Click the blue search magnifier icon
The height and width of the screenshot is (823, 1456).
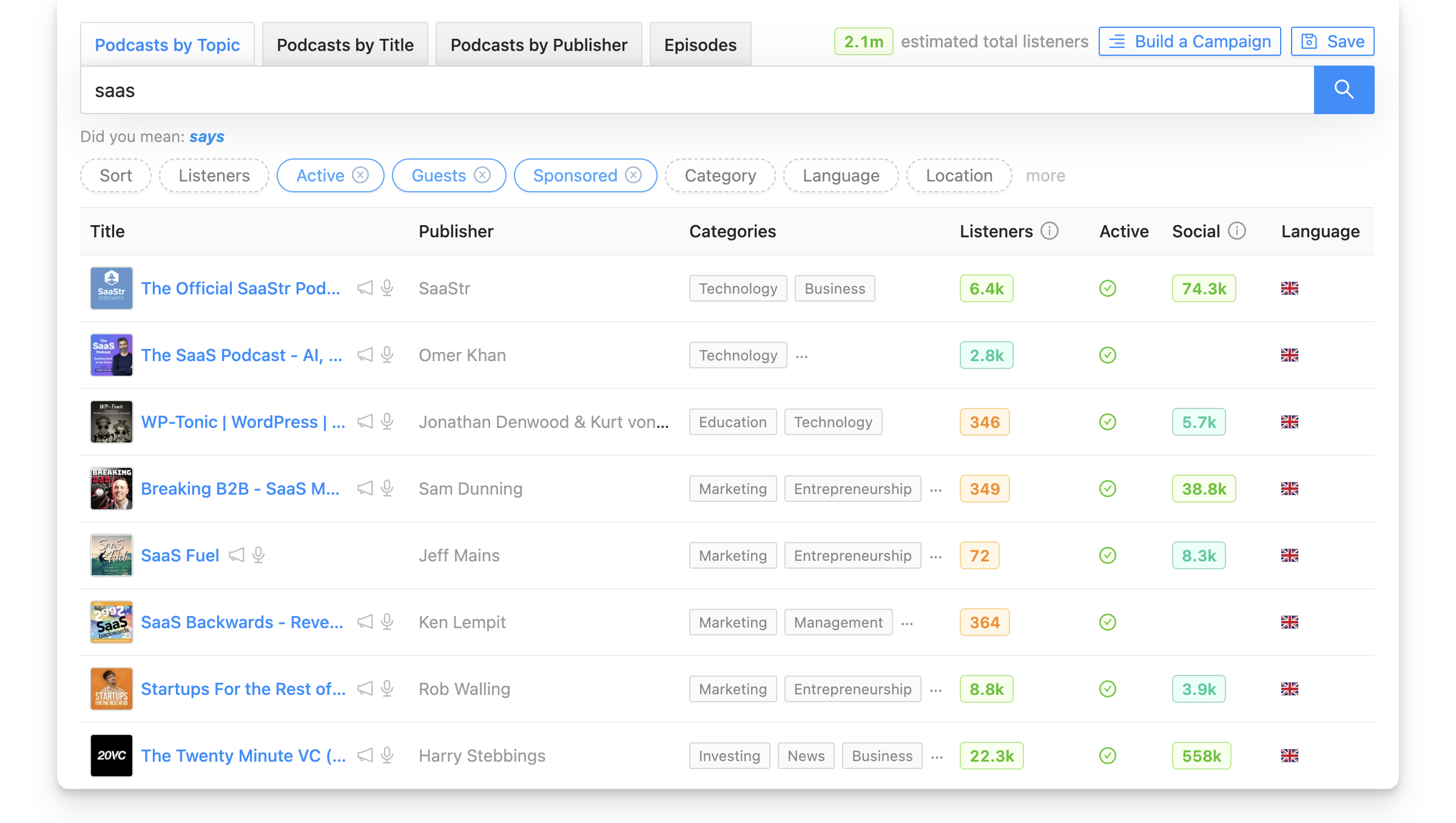click(1344, 90)
